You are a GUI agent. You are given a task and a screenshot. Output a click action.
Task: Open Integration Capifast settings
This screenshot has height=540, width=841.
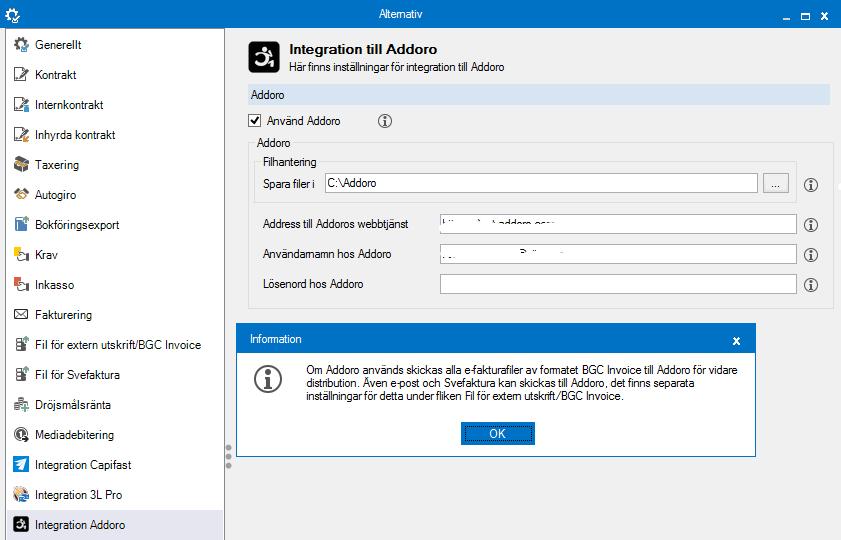click(83, 465)
